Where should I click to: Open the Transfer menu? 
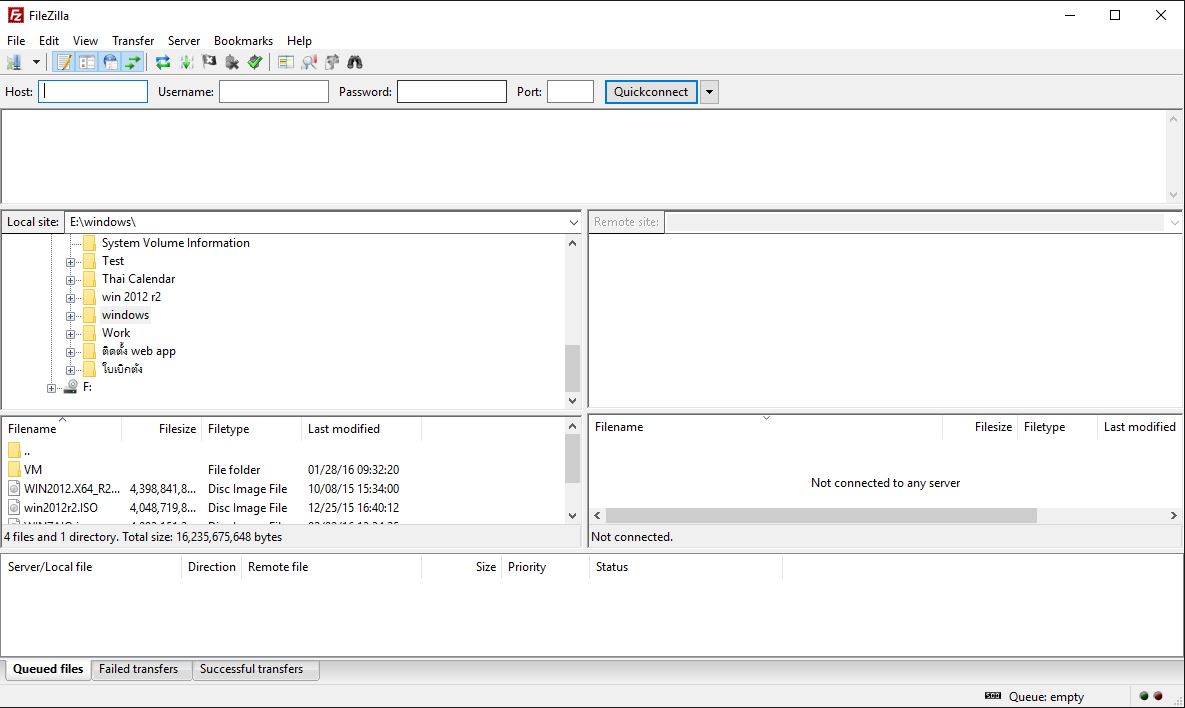[x=133, y=41]
